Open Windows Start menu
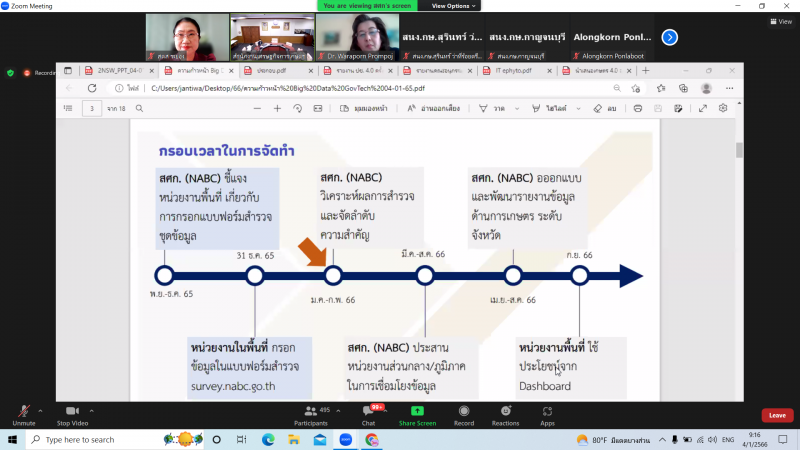Viewport: 800px width, 450px height. 12,439
